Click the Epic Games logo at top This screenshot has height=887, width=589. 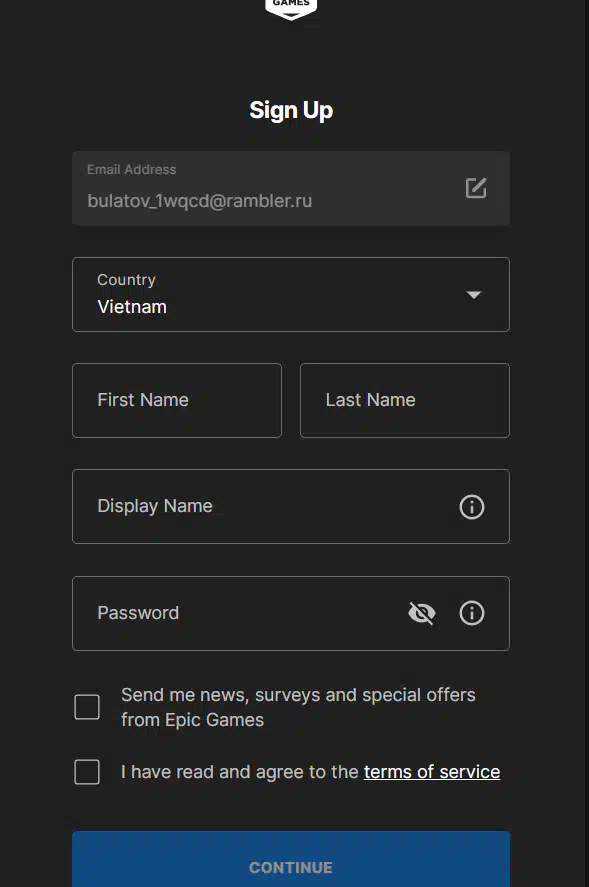click(x=291, y=10)
